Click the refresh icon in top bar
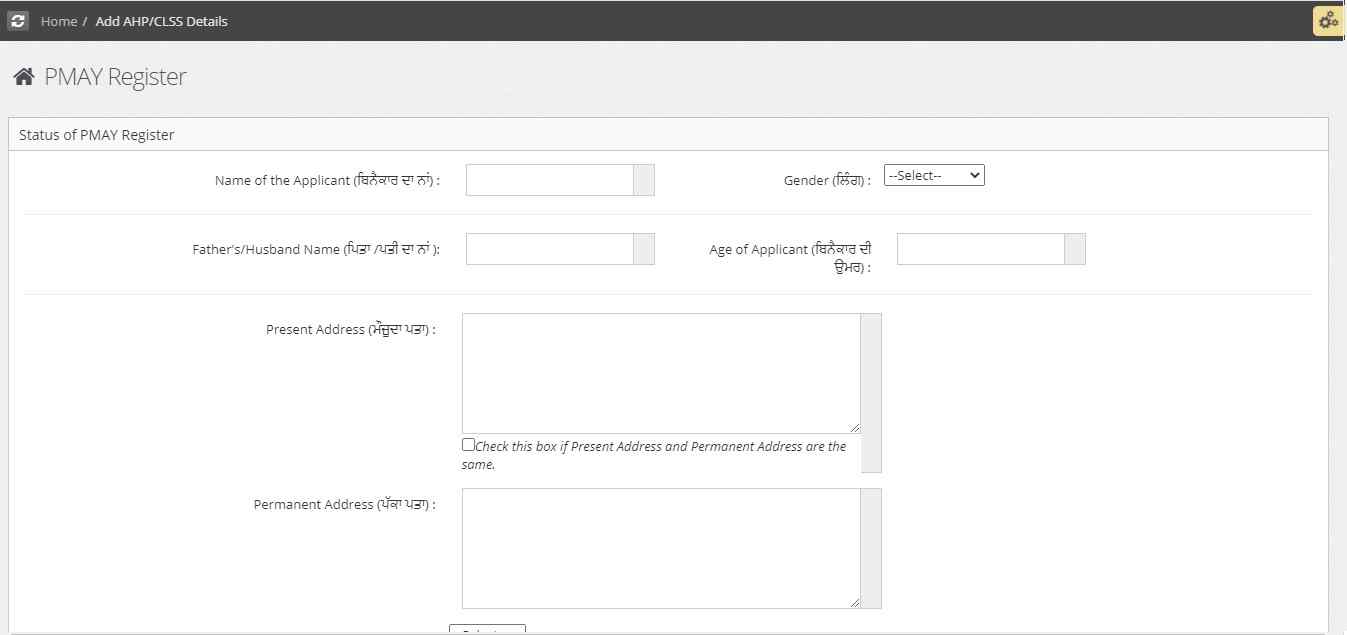 pos(18,21)
